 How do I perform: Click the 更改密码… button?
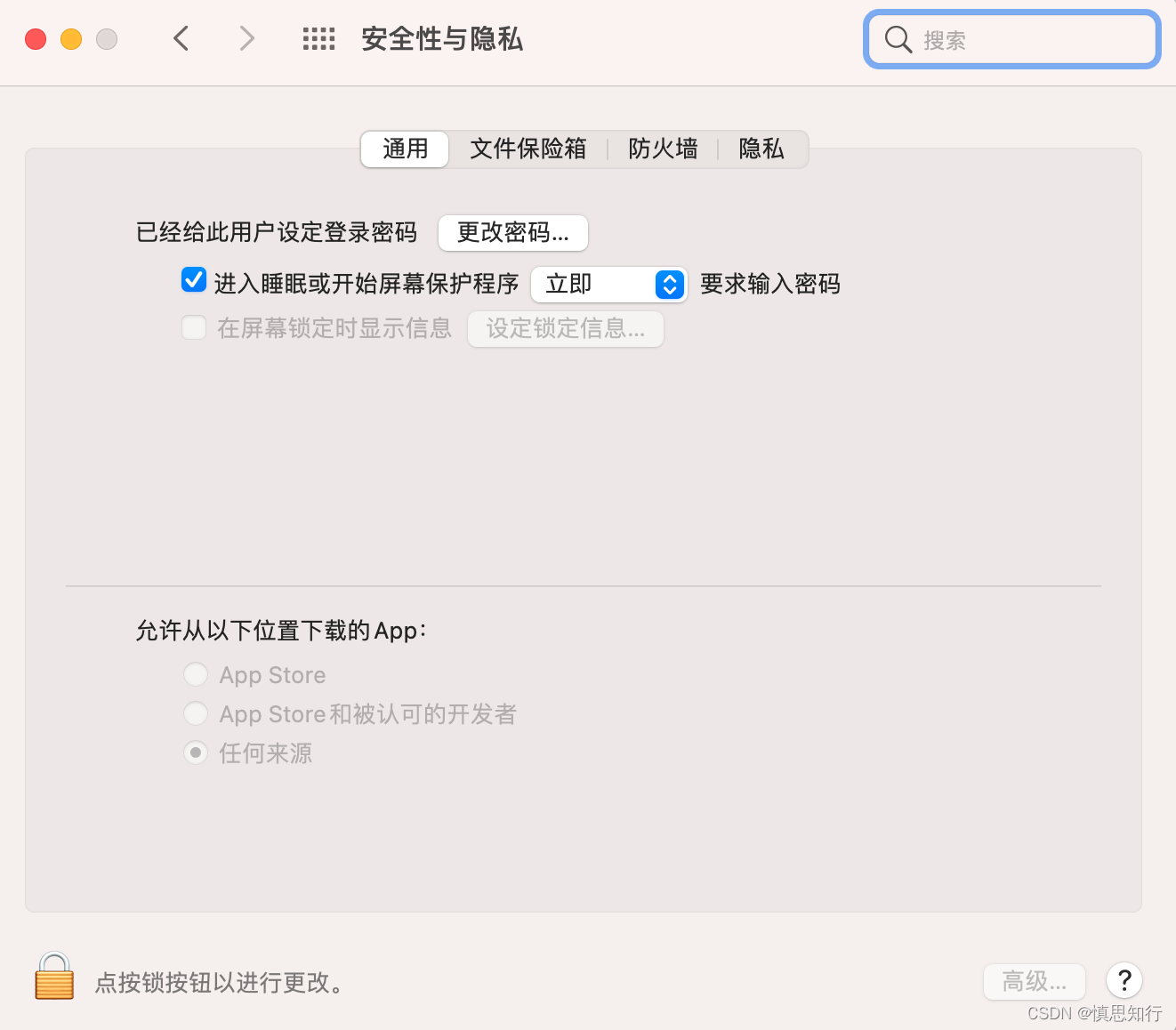point(513,232)
